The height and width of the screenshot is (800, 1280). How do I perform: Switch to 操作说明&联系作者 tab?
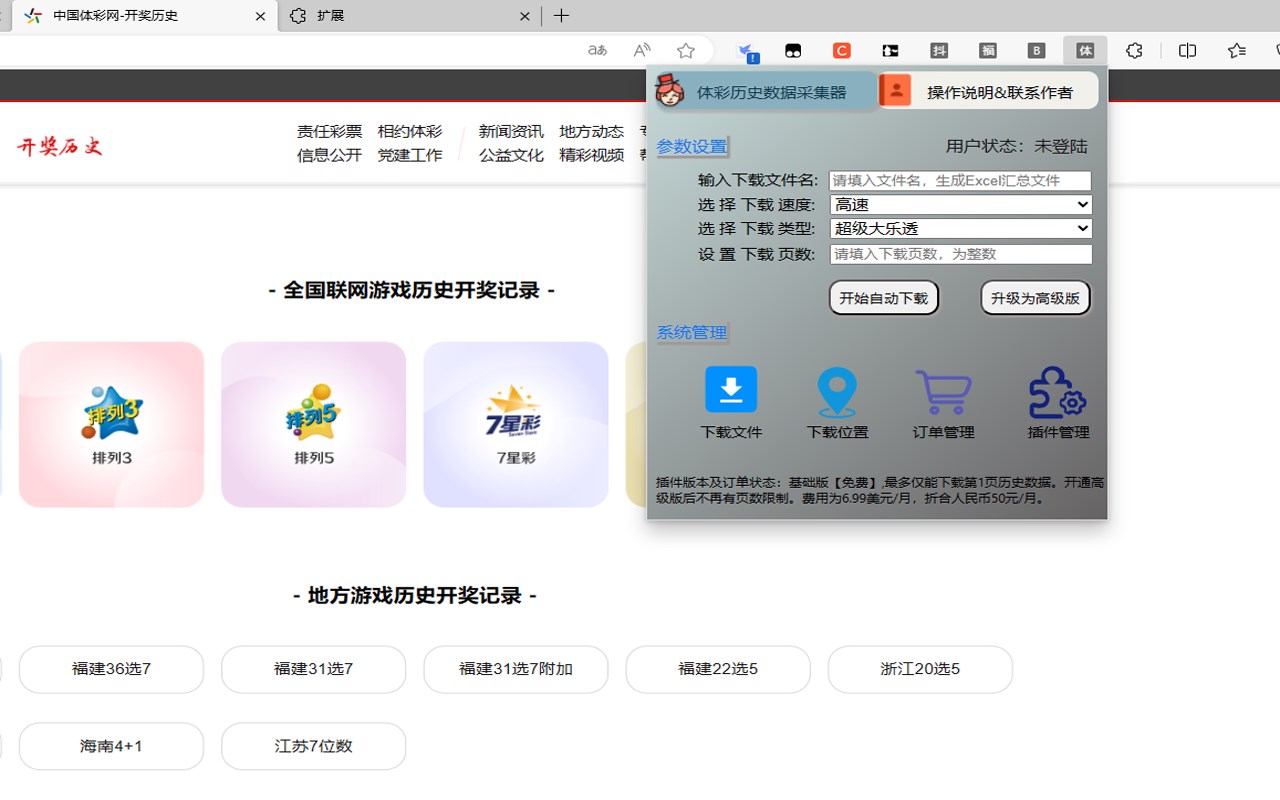pyautogui.click(x=988, y=91)
